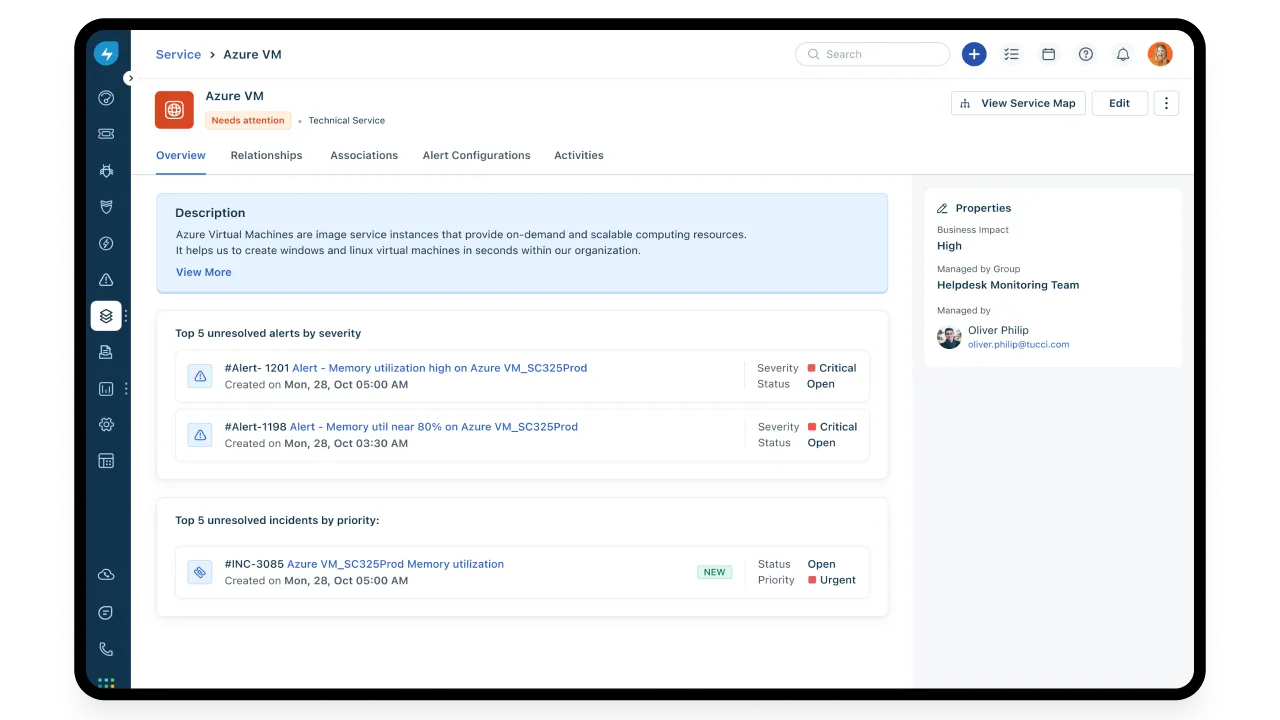Open the user profile avatar
The image size is (1280, 720).
click(x=1160, y=54)
